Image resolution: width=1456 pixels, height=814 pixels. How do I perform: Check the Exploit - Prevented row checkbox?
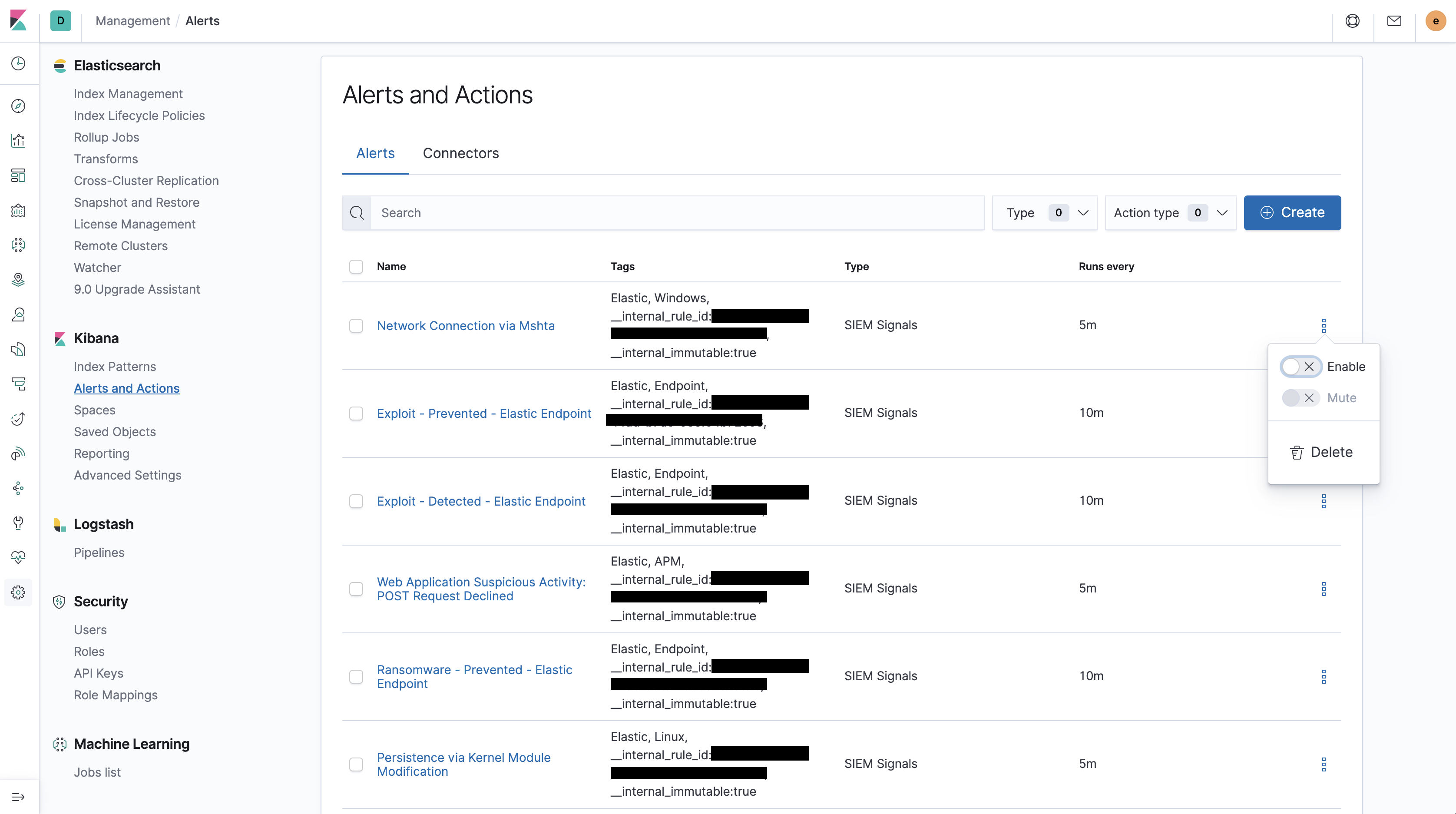click(356, 414)
